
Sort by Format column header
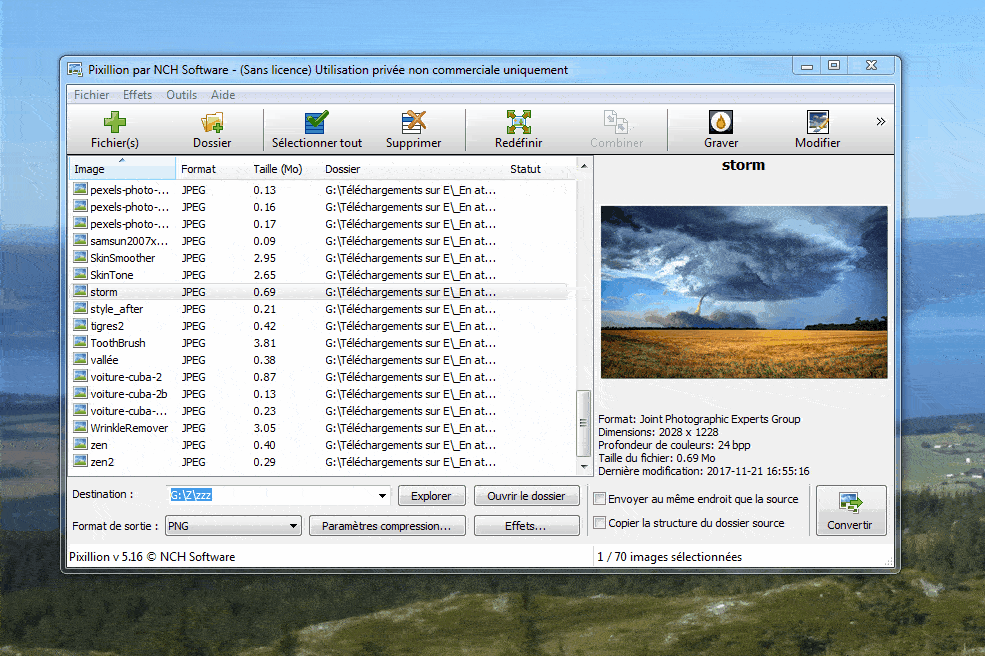coord(212,169)
